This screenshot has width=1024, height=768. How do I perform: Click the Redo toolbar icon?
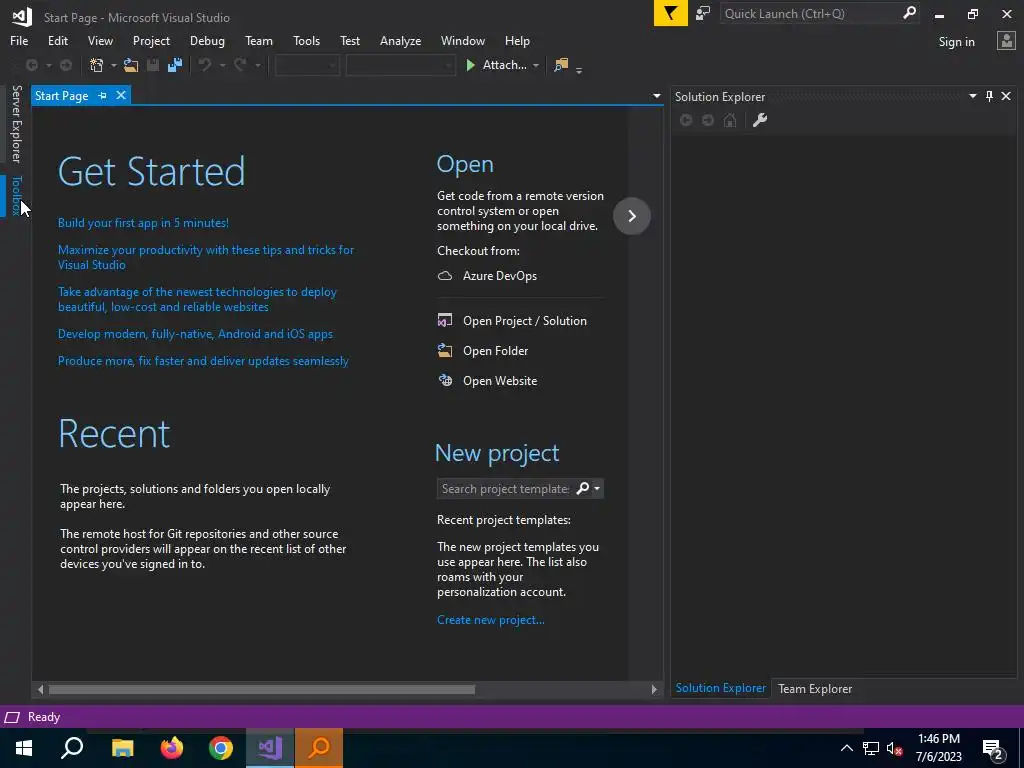(240, 65)
